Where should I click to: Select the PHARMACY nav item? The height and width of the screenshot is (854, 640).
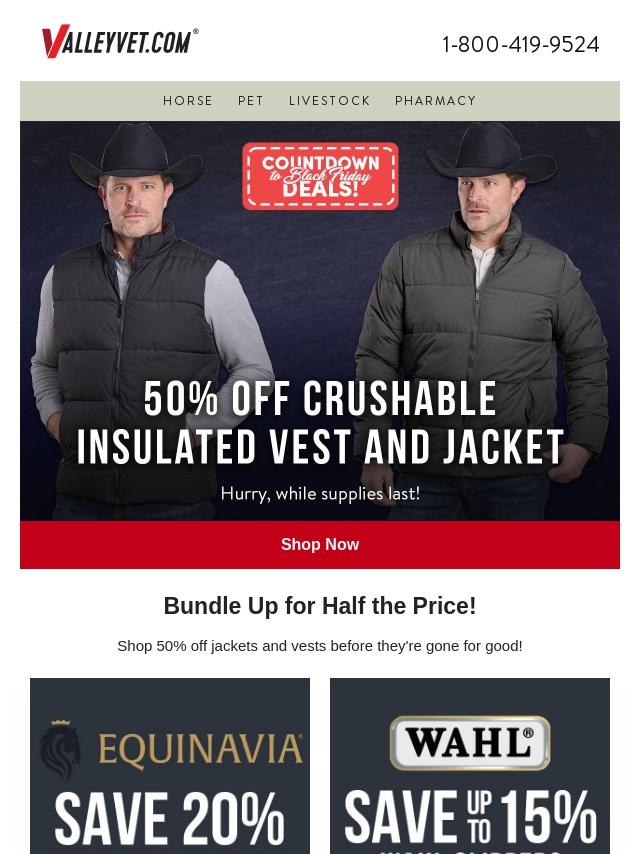435,101
